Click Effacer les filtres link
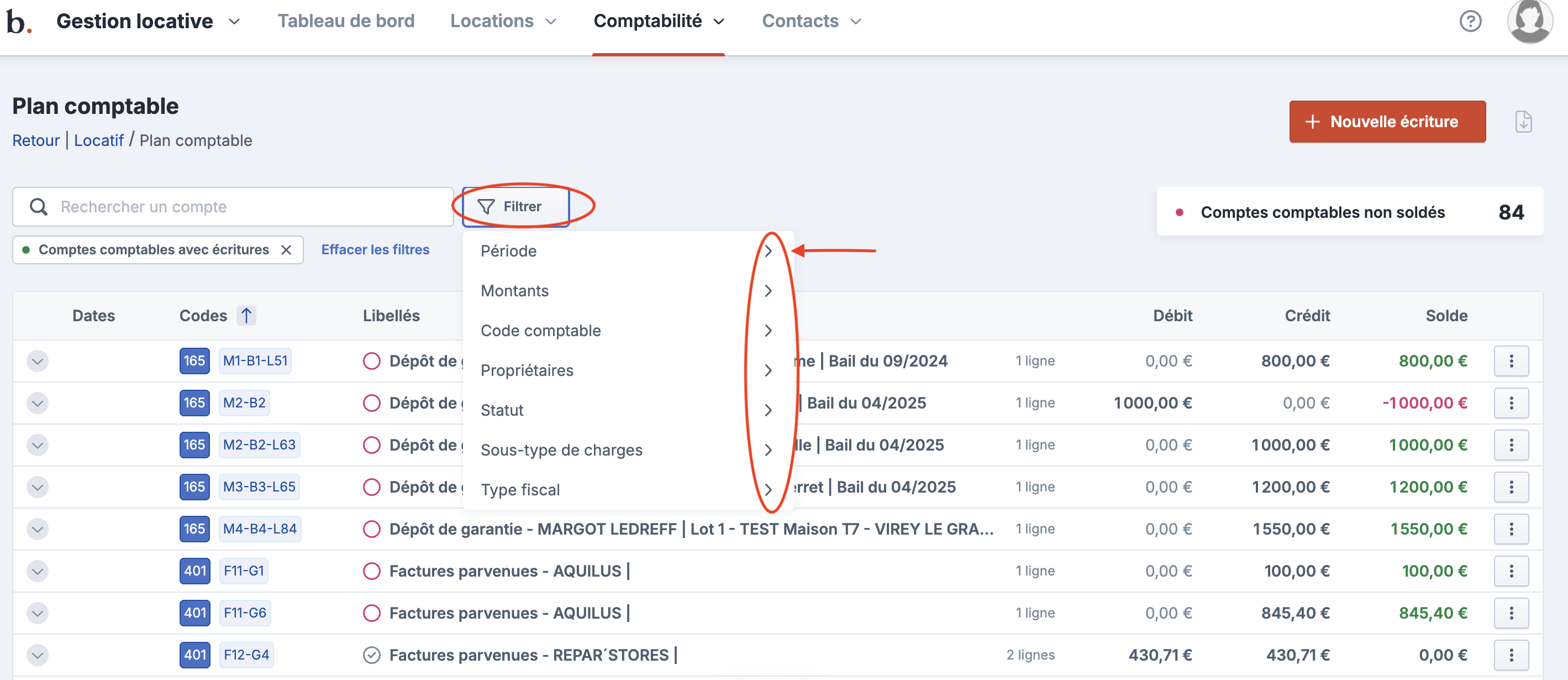 (x=375, y=250)
